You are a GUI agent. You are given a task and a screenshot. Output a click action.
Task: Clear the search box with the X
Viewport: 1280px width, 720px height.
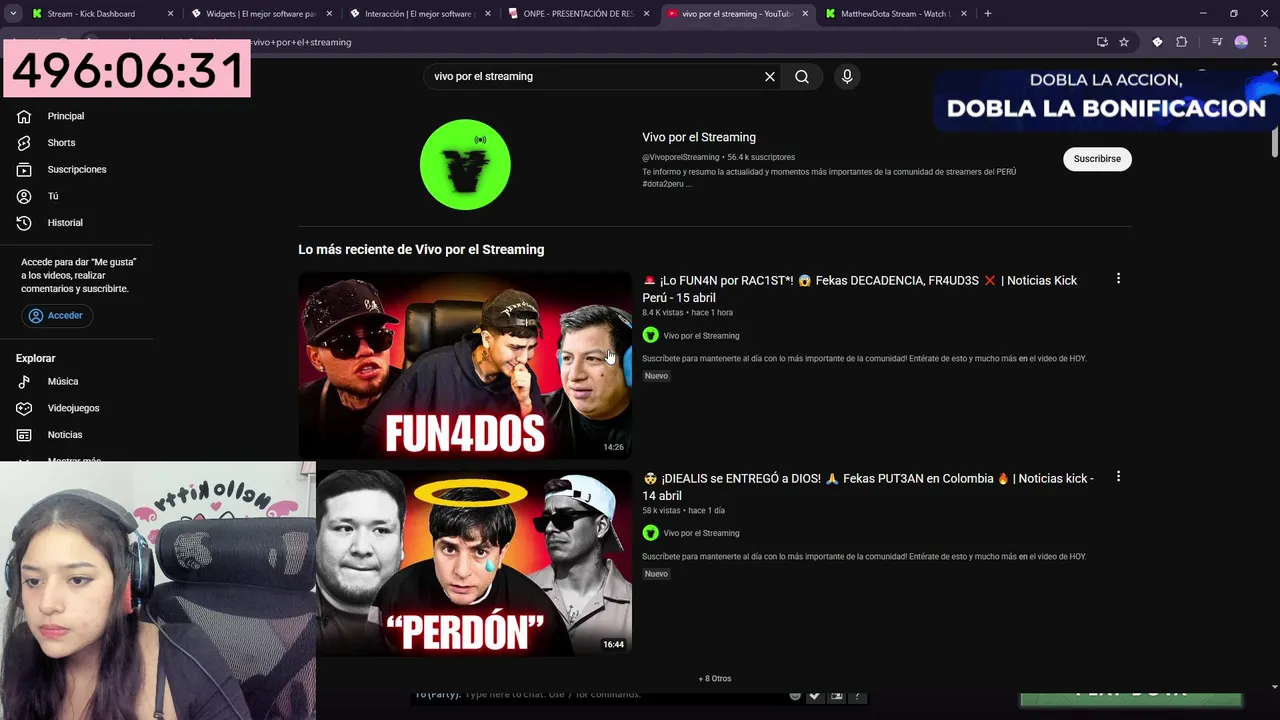770,76
